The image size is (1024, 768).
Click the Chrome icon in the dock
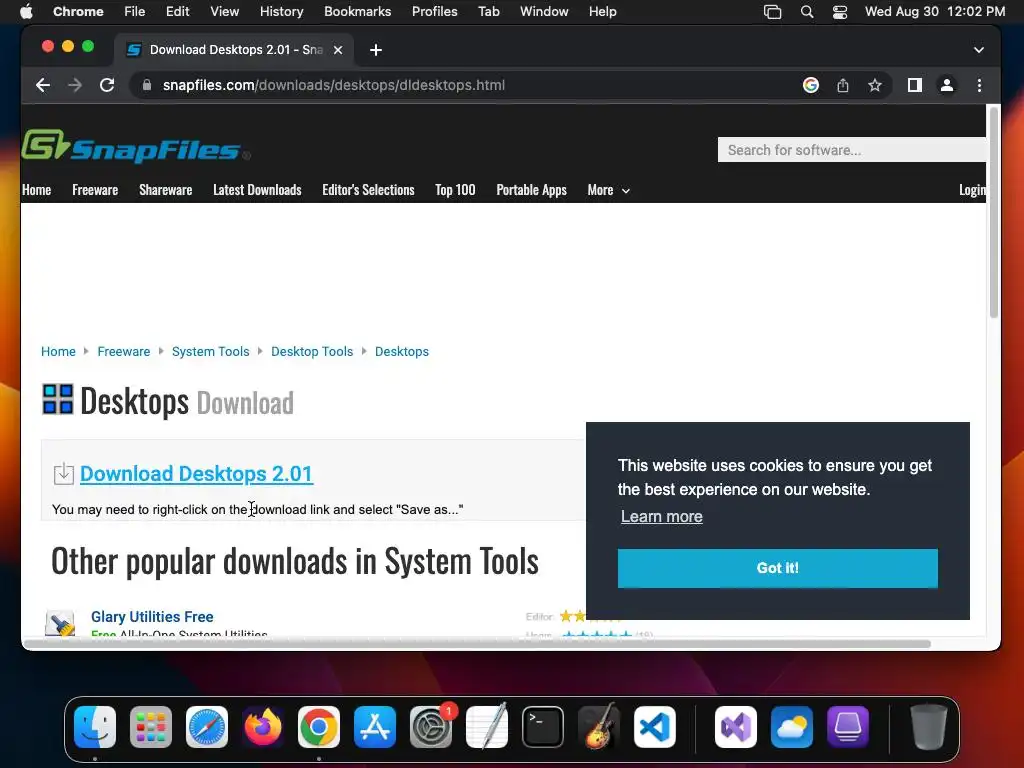point(319,727)
